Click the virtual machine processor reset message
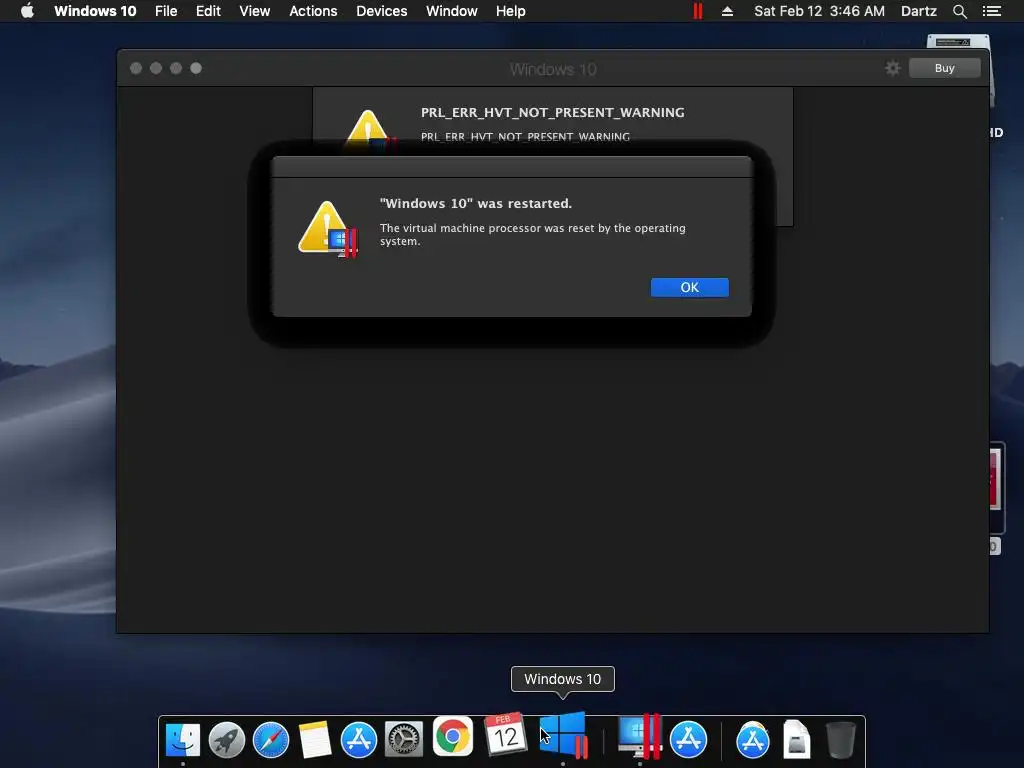This screenshot has width=1024, height=768. tap(533, 234)
